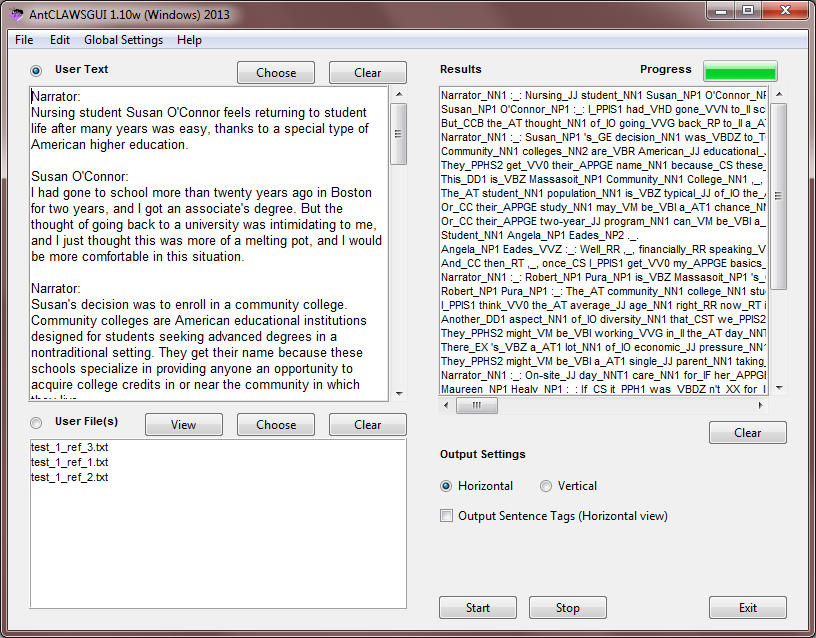
Task: Choose Horizontal output setting
Action: (446, 486)
